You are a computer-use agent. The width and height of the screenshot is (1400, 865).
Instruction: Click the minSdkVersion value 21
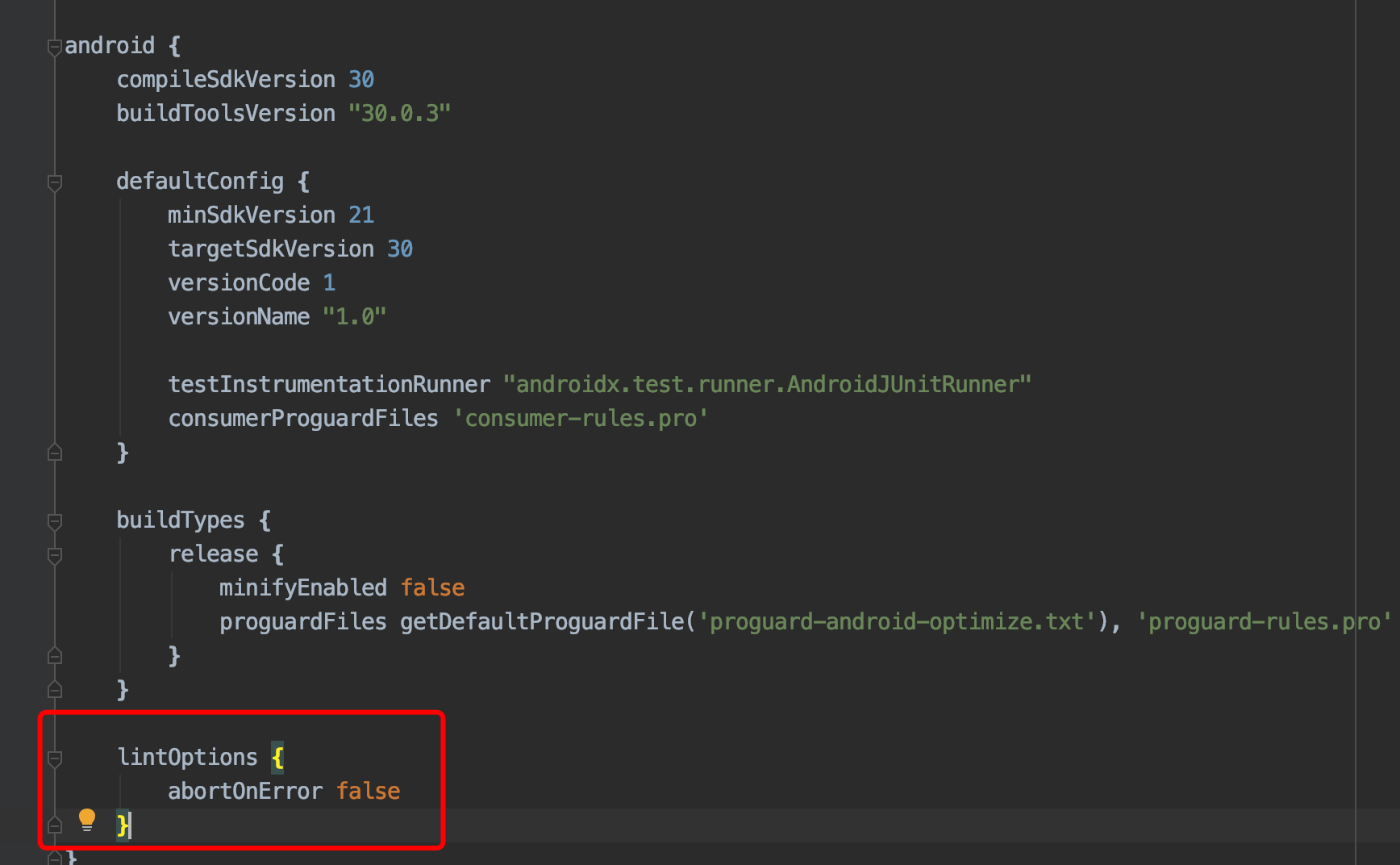click(361, 215)
